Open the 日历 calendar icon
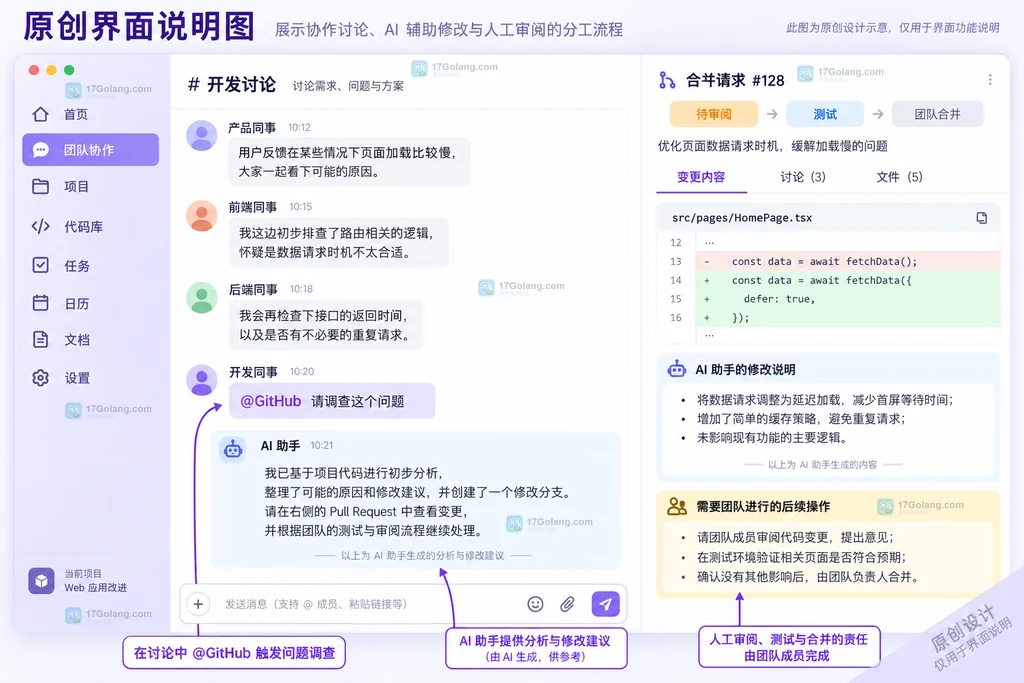 click(x=40, y=303)
